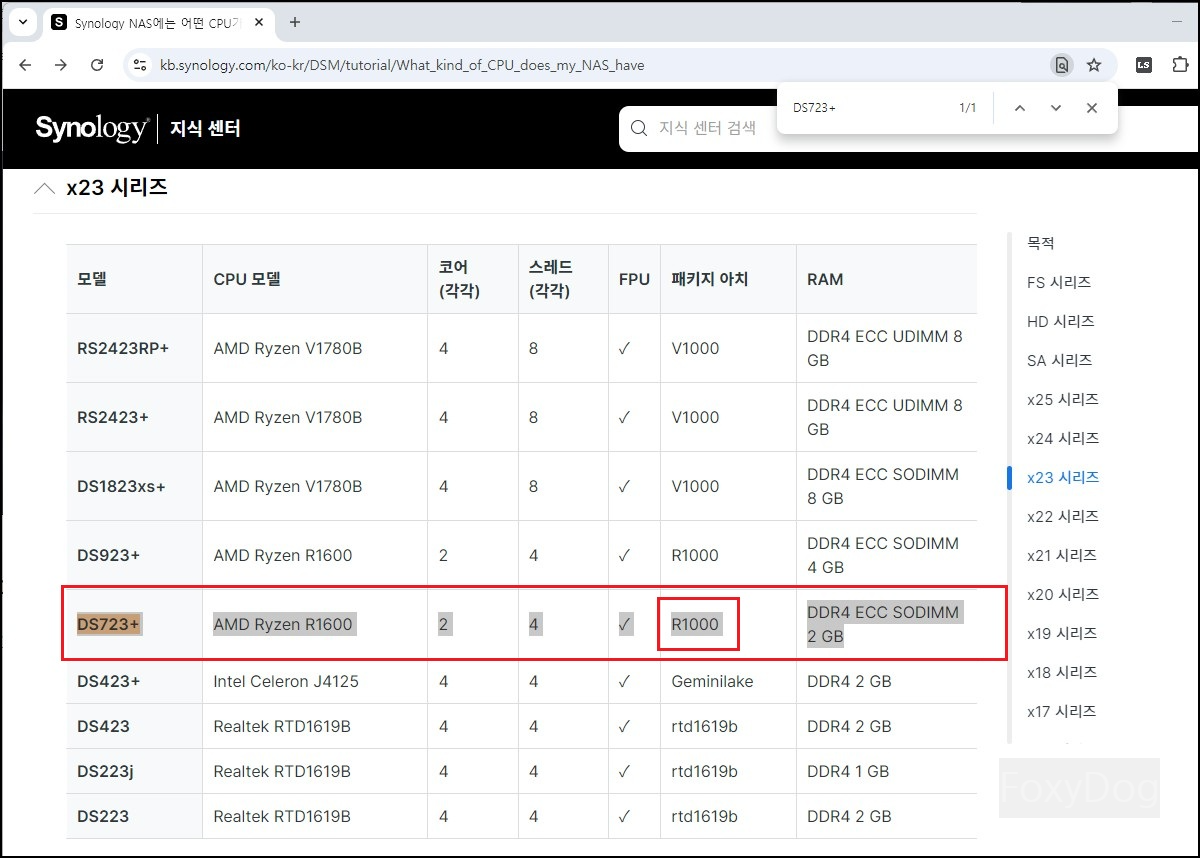Jump to next find result
Screen dimensions: 1200x858
1056,108
